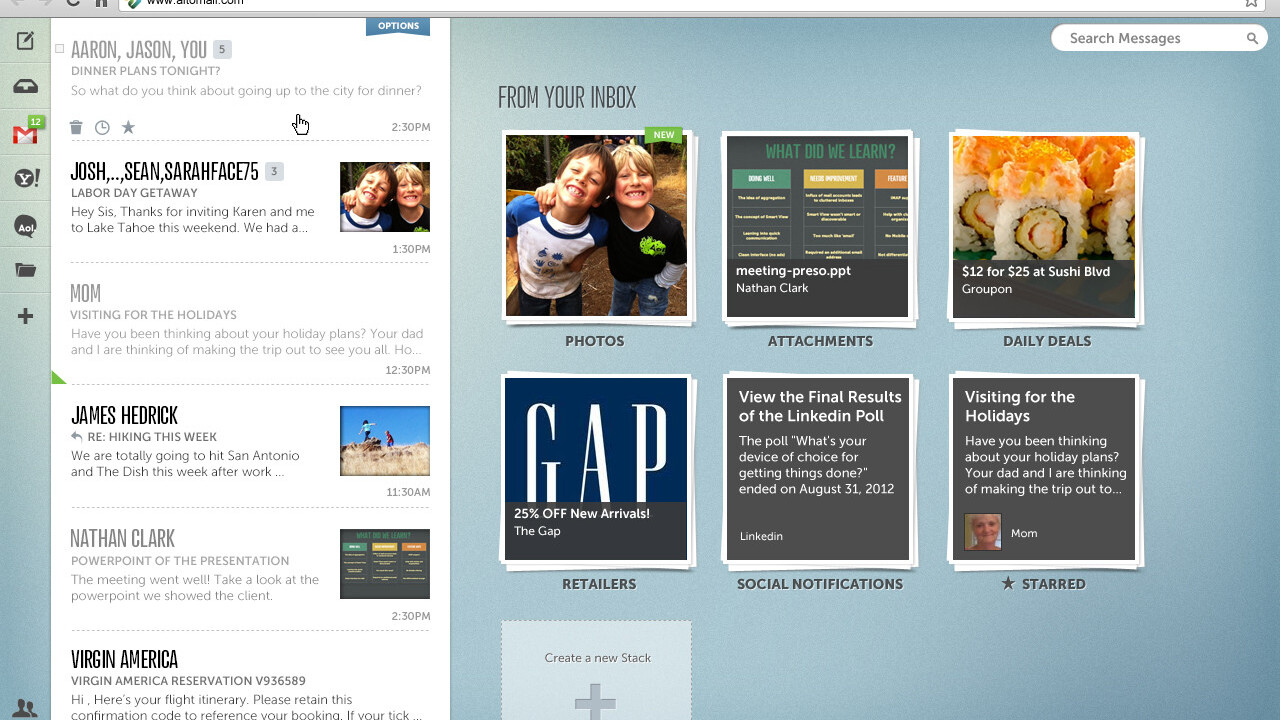Image resolution: width=1280 pixels, height=720 pixels.
Task: Open the Photos stack thumbnail
Action: [x=596, y=226]
